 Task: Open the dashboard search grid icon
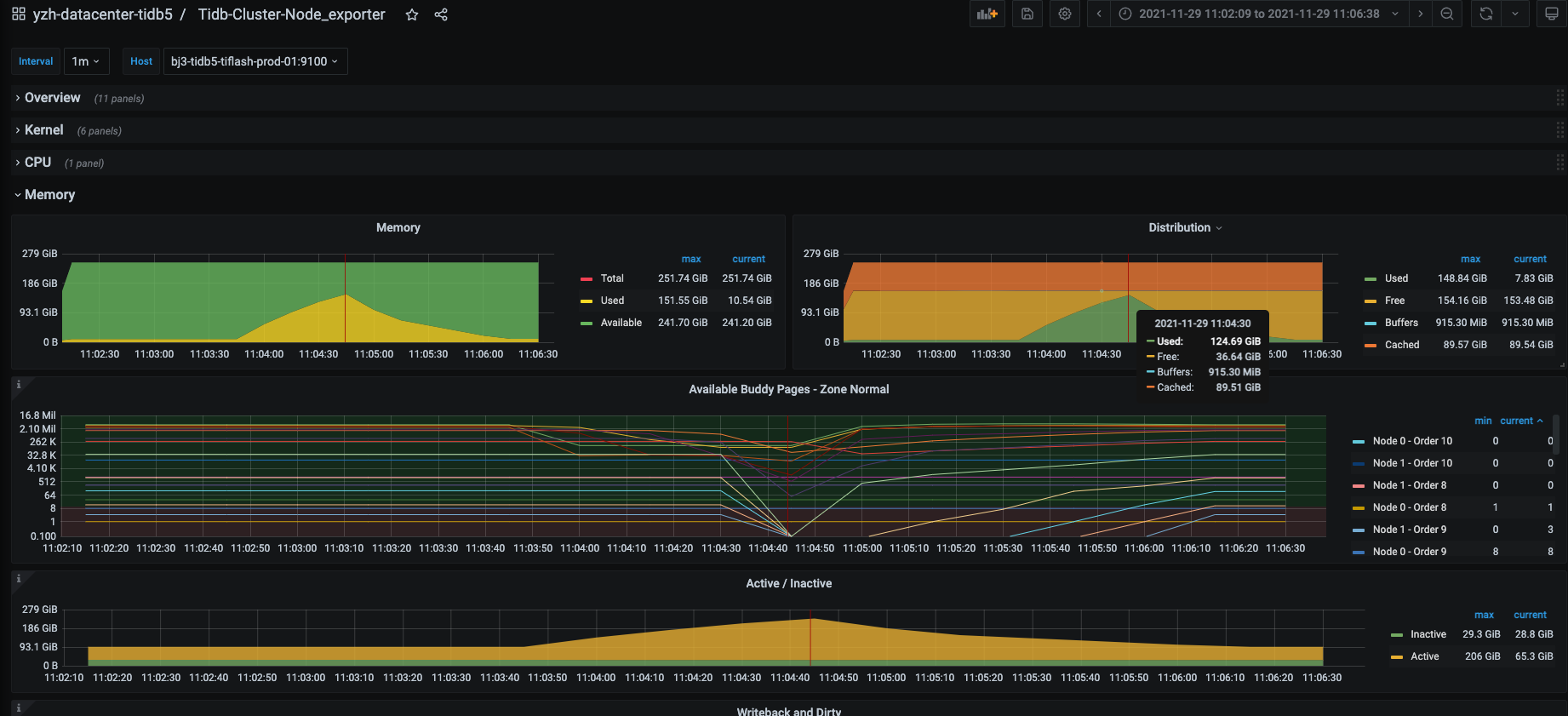click(x=19, y=14)
